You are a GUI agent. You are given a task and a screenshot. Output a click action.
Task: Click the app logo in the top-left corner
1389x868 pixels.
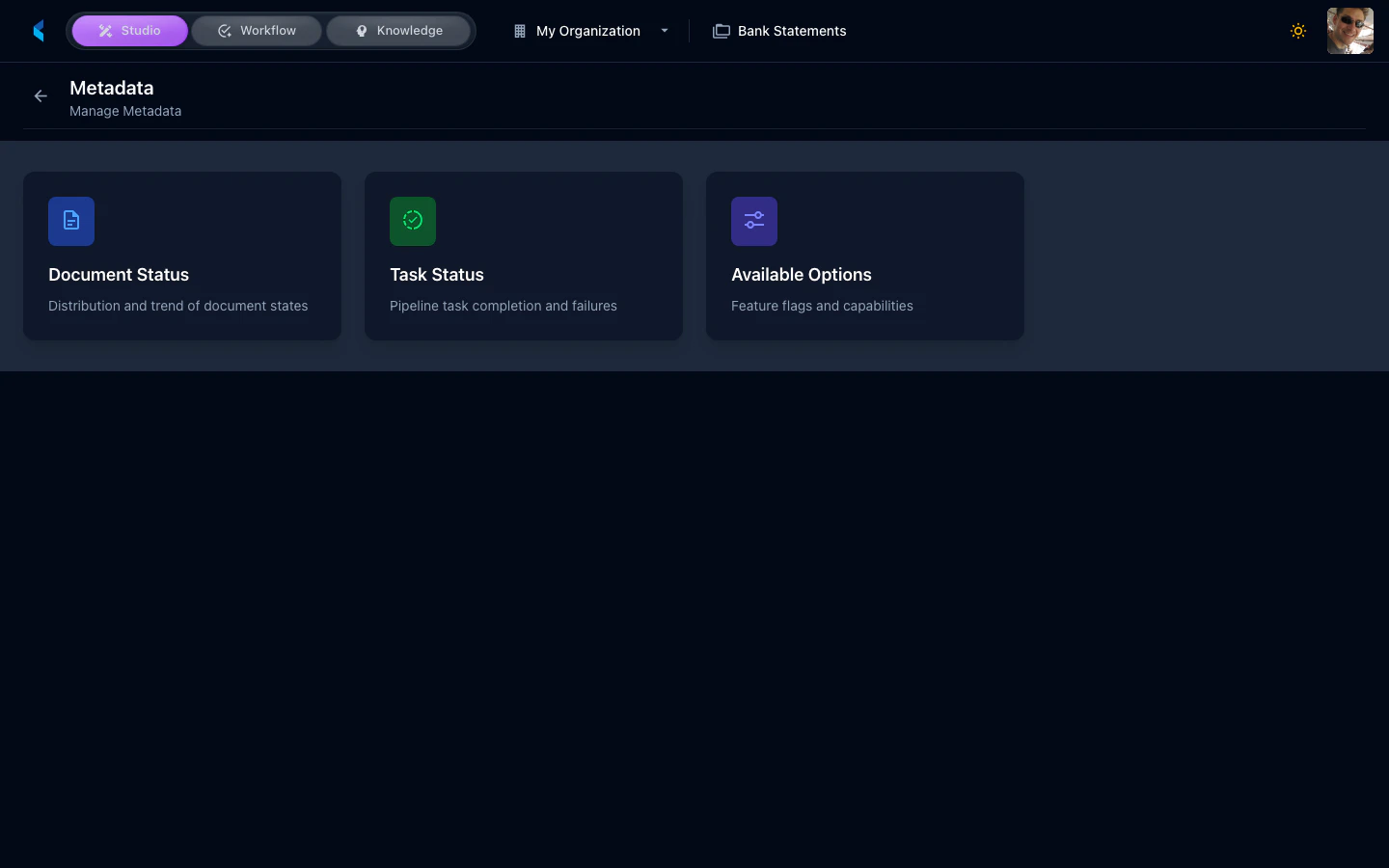(39, 30)
